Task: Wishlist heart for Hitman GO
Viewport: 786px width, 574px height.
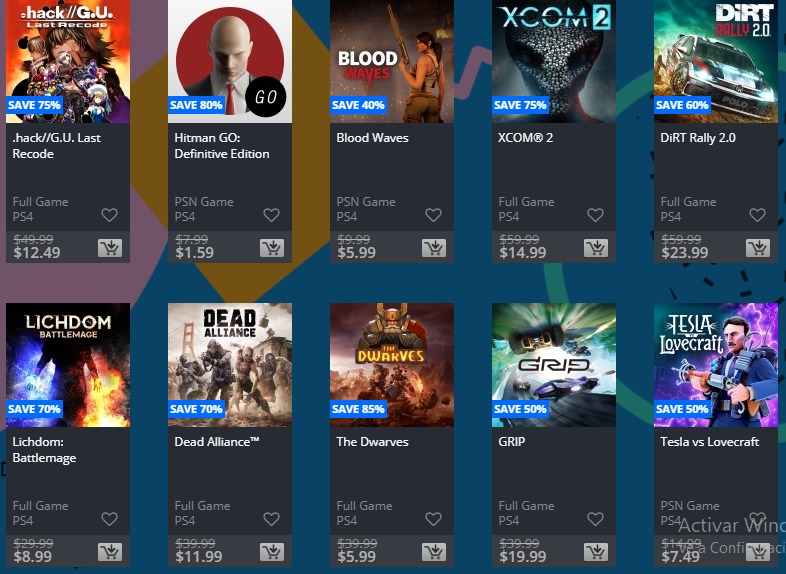Action: (271, 215)
